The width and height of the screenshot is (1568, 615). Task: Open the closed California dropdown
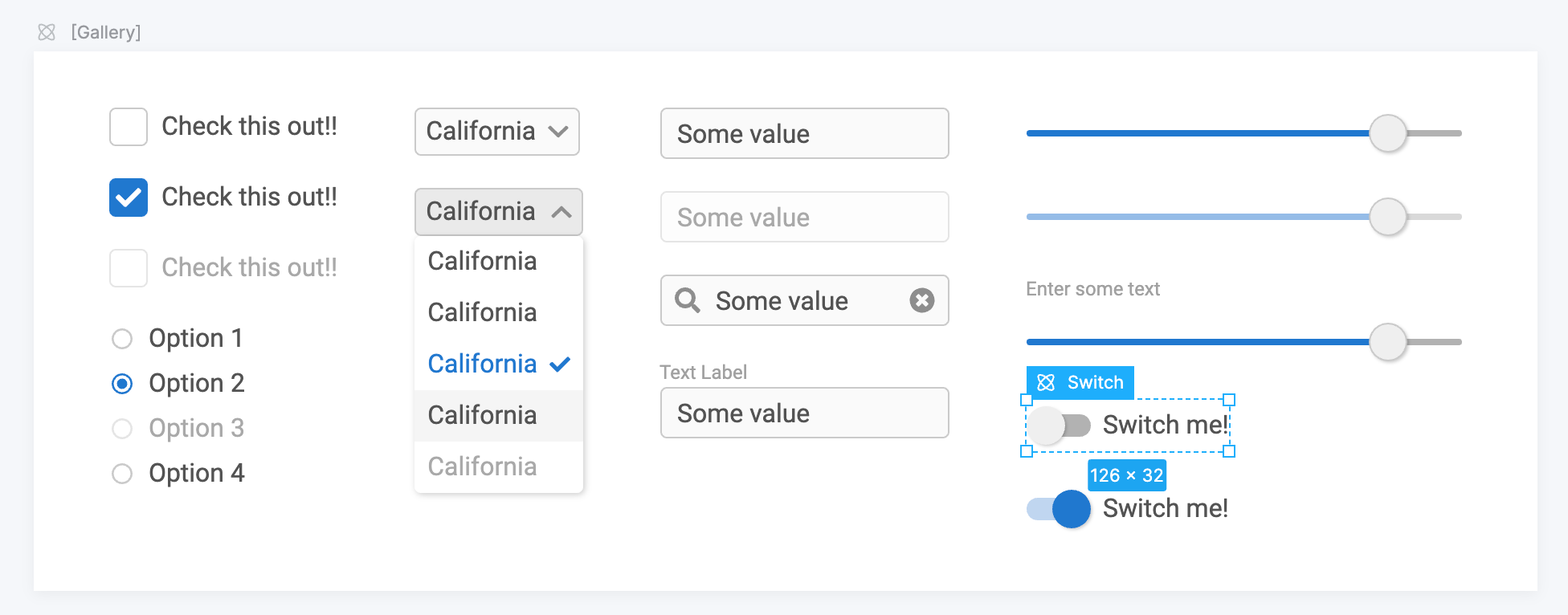[x=497, y=132]
